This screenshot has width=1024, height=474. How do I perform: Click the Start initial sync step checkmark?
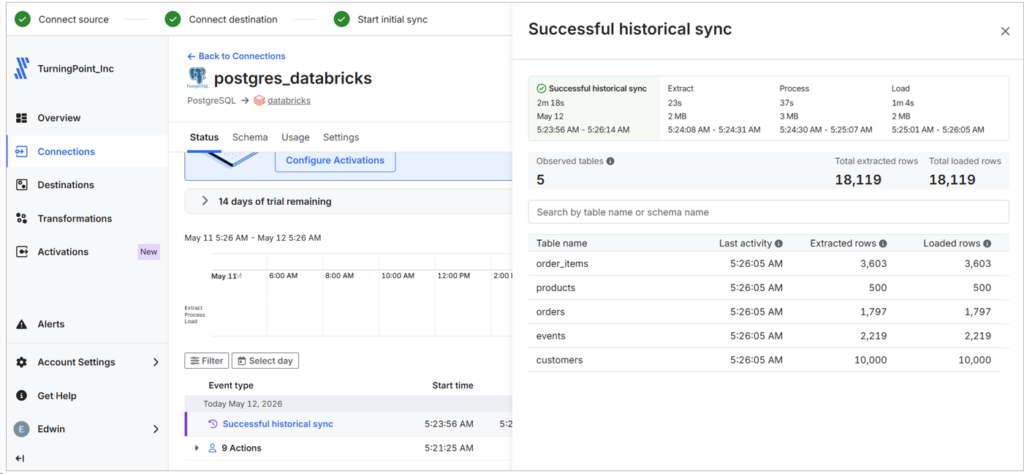click(342, 20)
